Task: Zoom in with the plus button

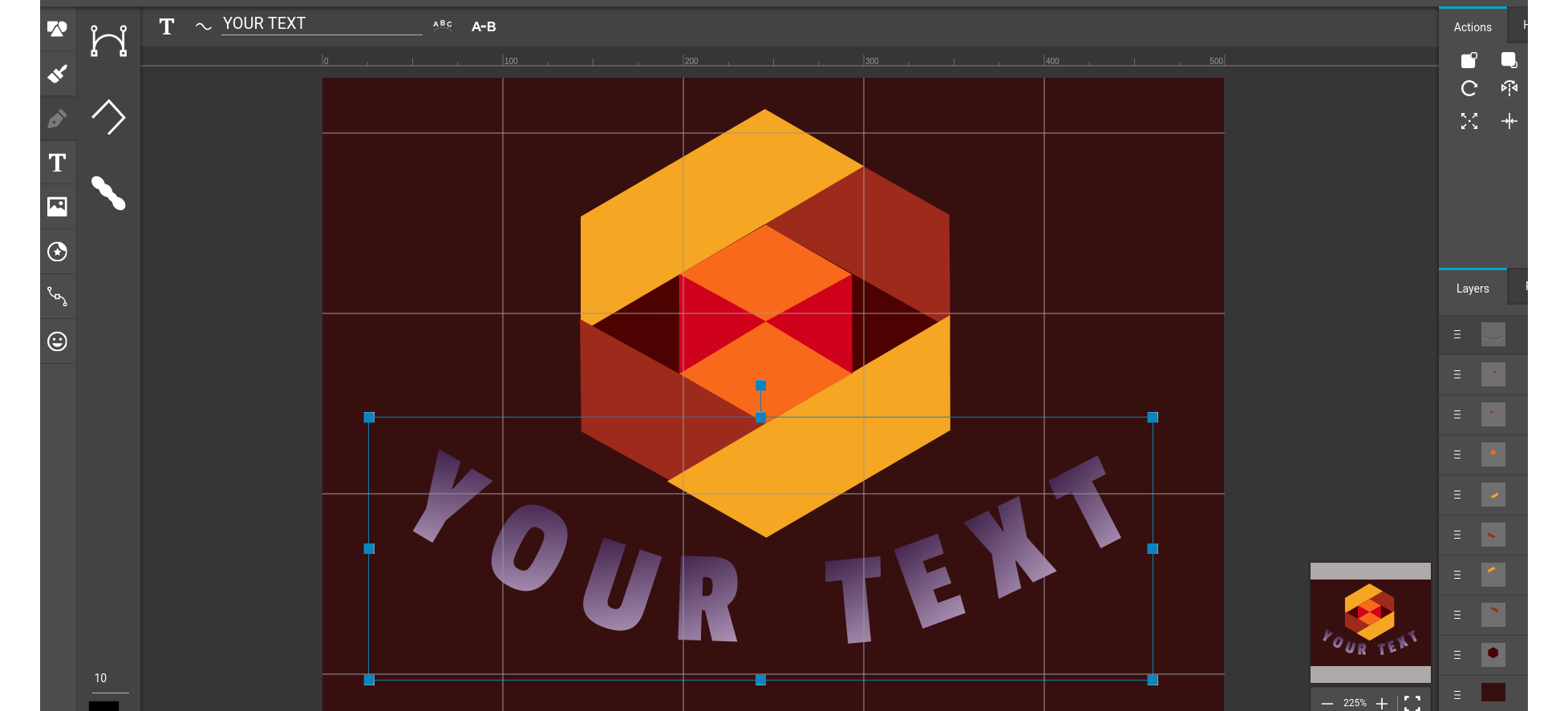Action: point(1382,703)
